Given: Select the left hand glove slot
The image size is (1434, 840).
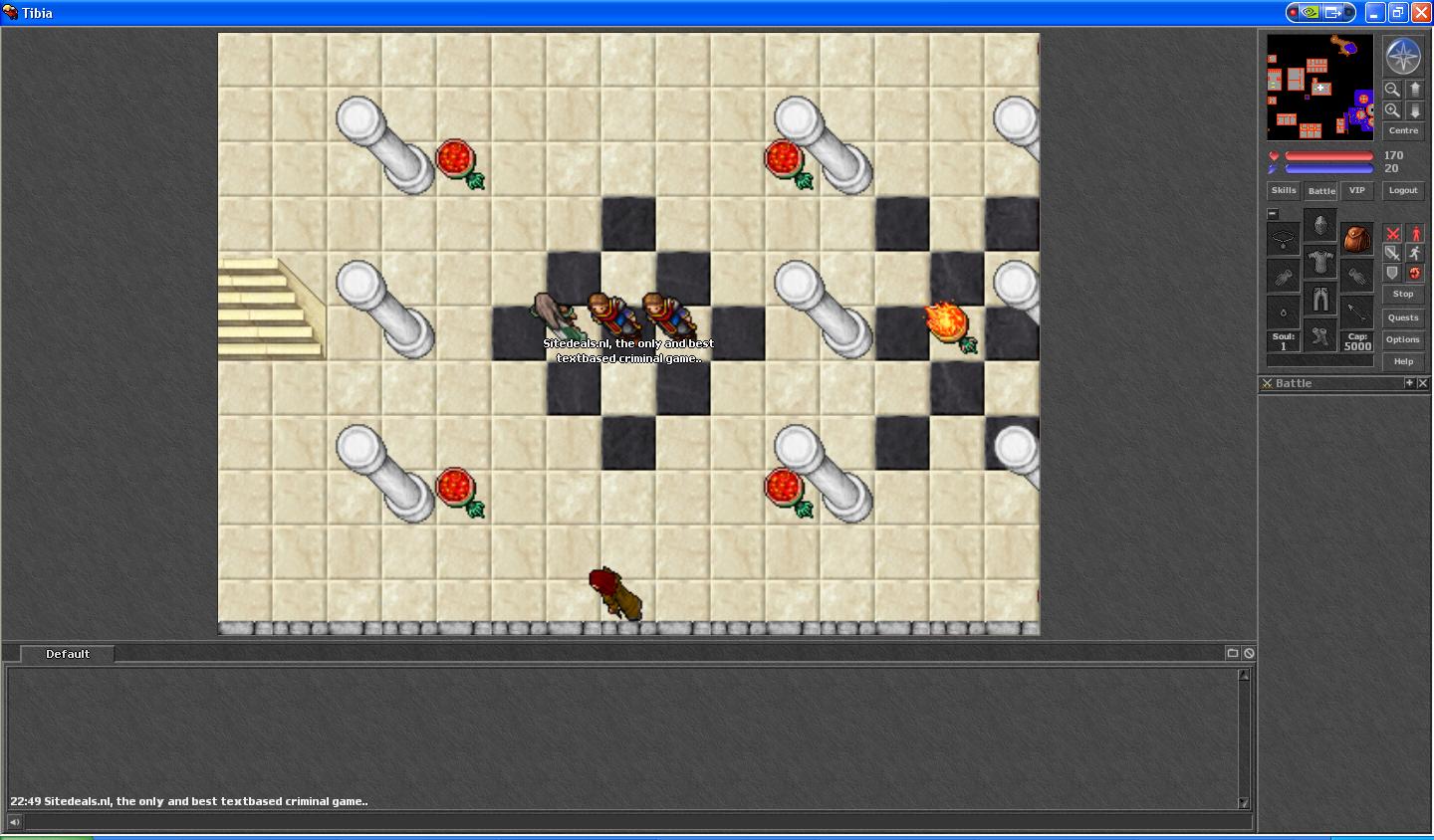Looking at the screenshot, I should [x=1284, y=276].
